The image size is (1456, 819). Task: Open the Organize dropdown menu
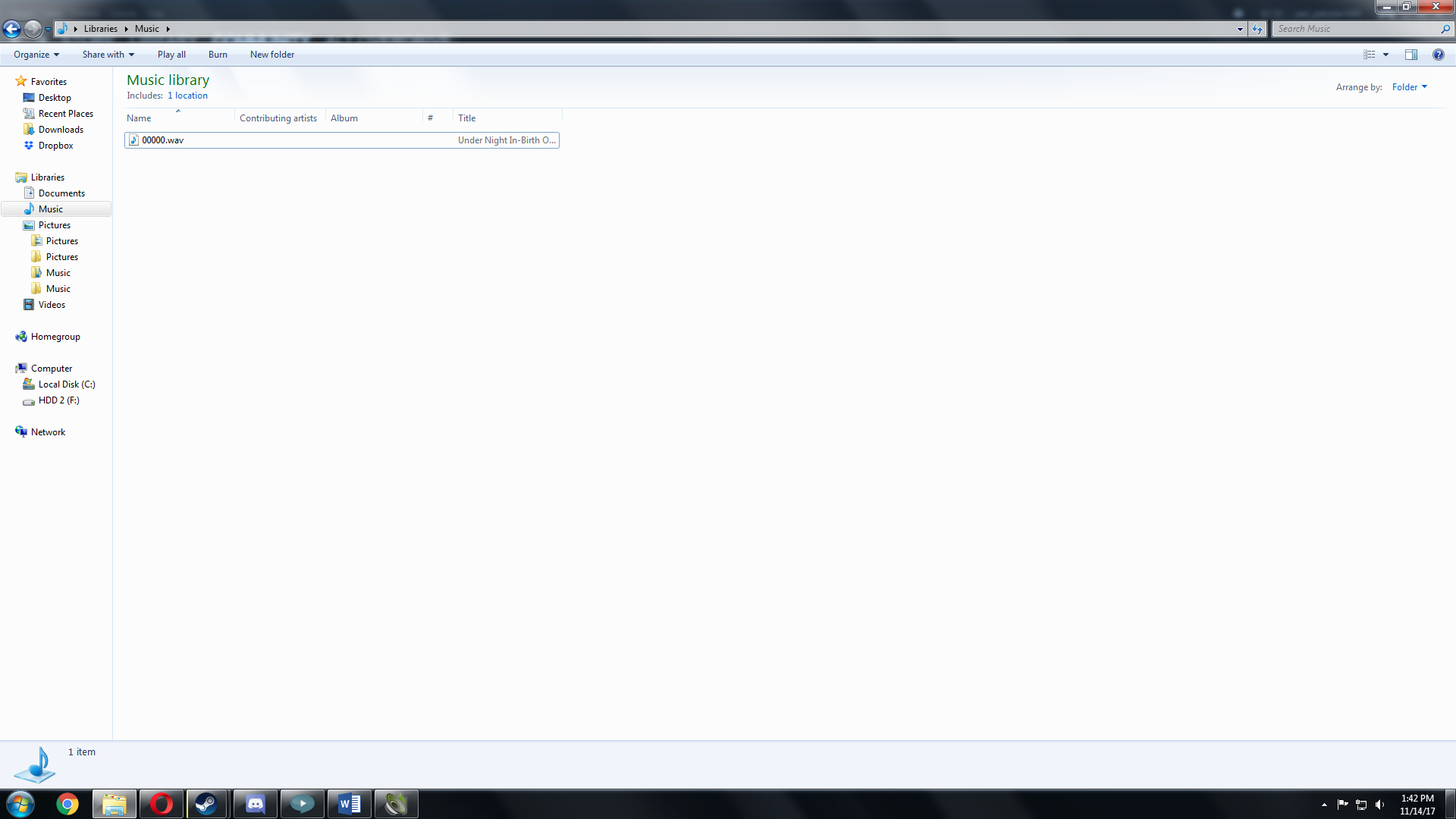click(x=36, y=55)
